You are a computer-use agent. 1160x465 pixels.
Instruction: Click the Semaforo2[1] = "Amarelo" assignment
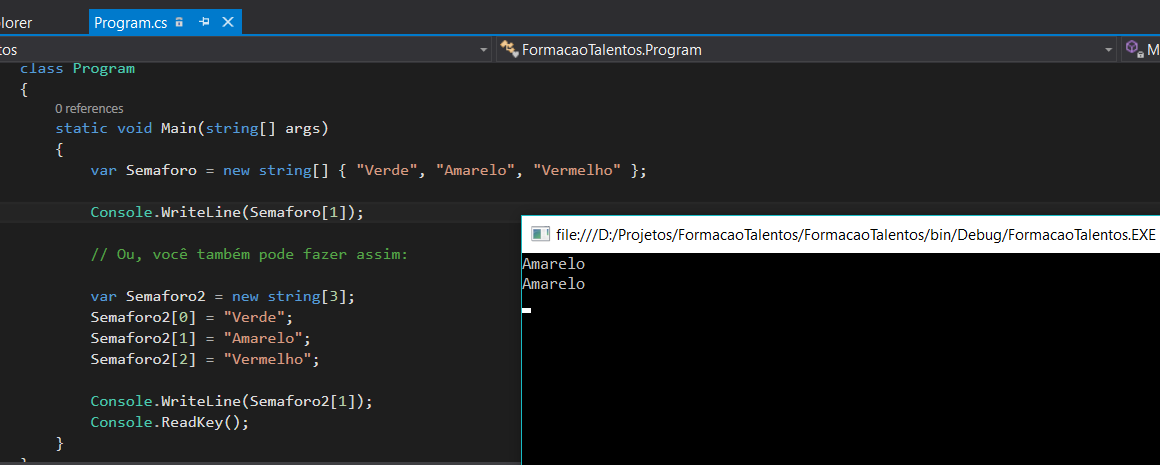(x=200, y=339)
